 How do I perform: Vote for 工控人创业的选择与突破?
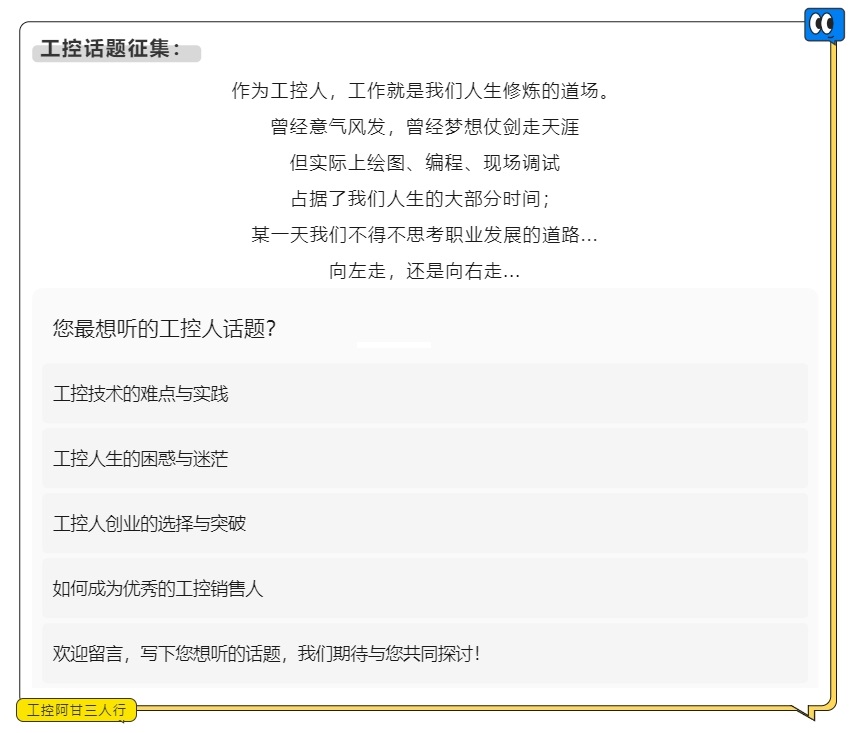[425, 523]
